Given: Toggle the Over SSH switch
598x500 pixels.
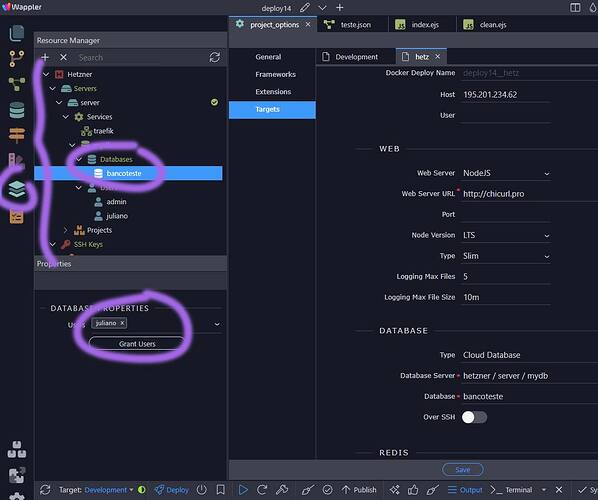Looking at the screenshot, I should coord(474,417).
